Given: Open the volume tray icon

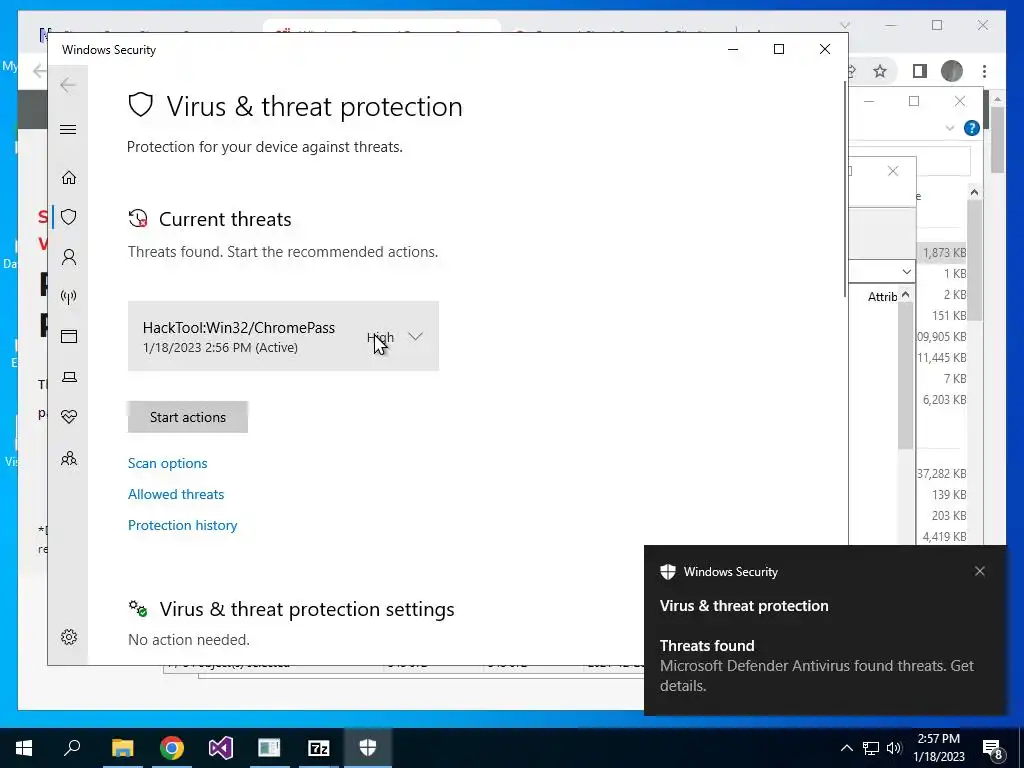Looking at the screenshot, I should point(894,748).
